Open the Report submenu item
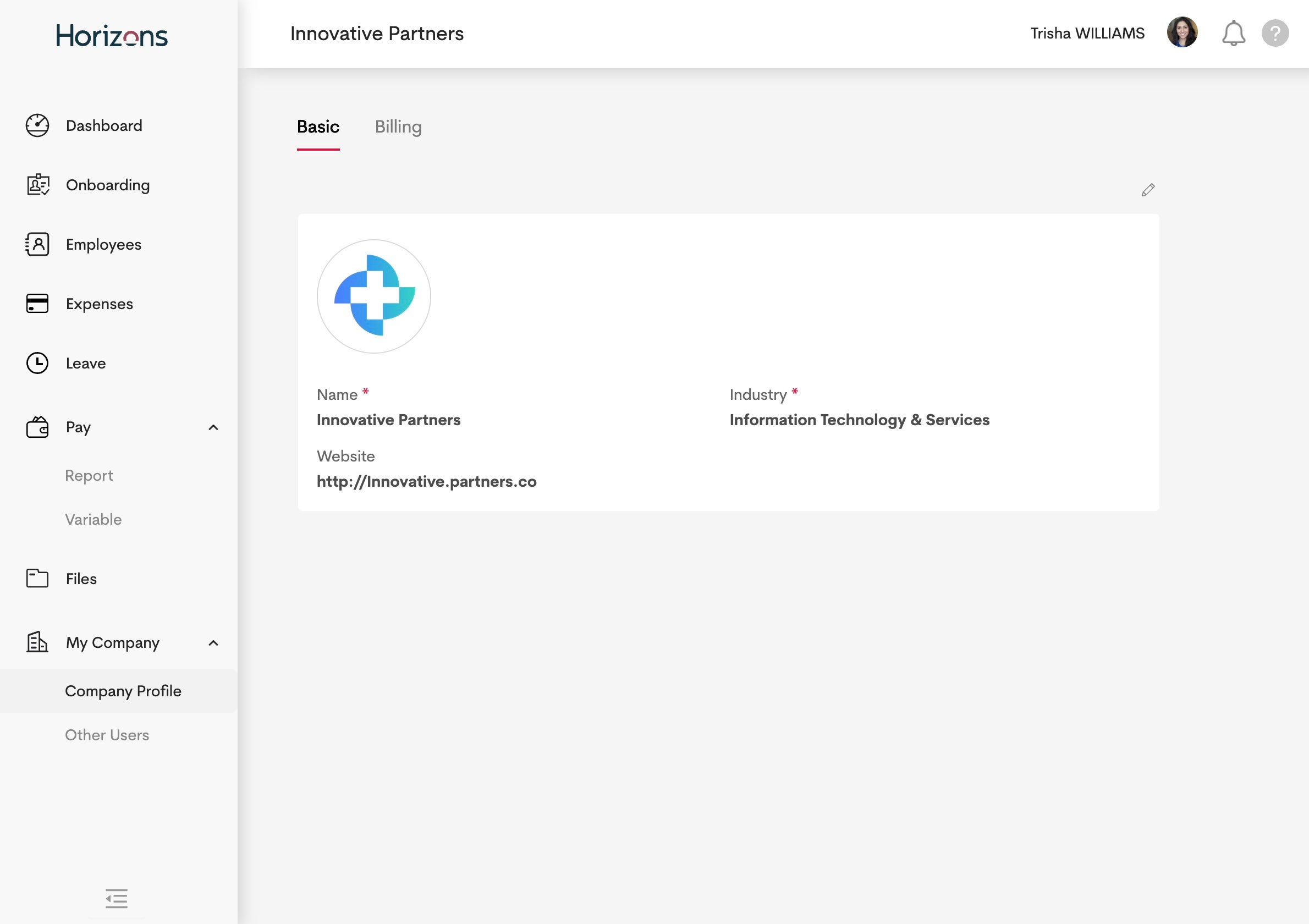 click(89, 475)
